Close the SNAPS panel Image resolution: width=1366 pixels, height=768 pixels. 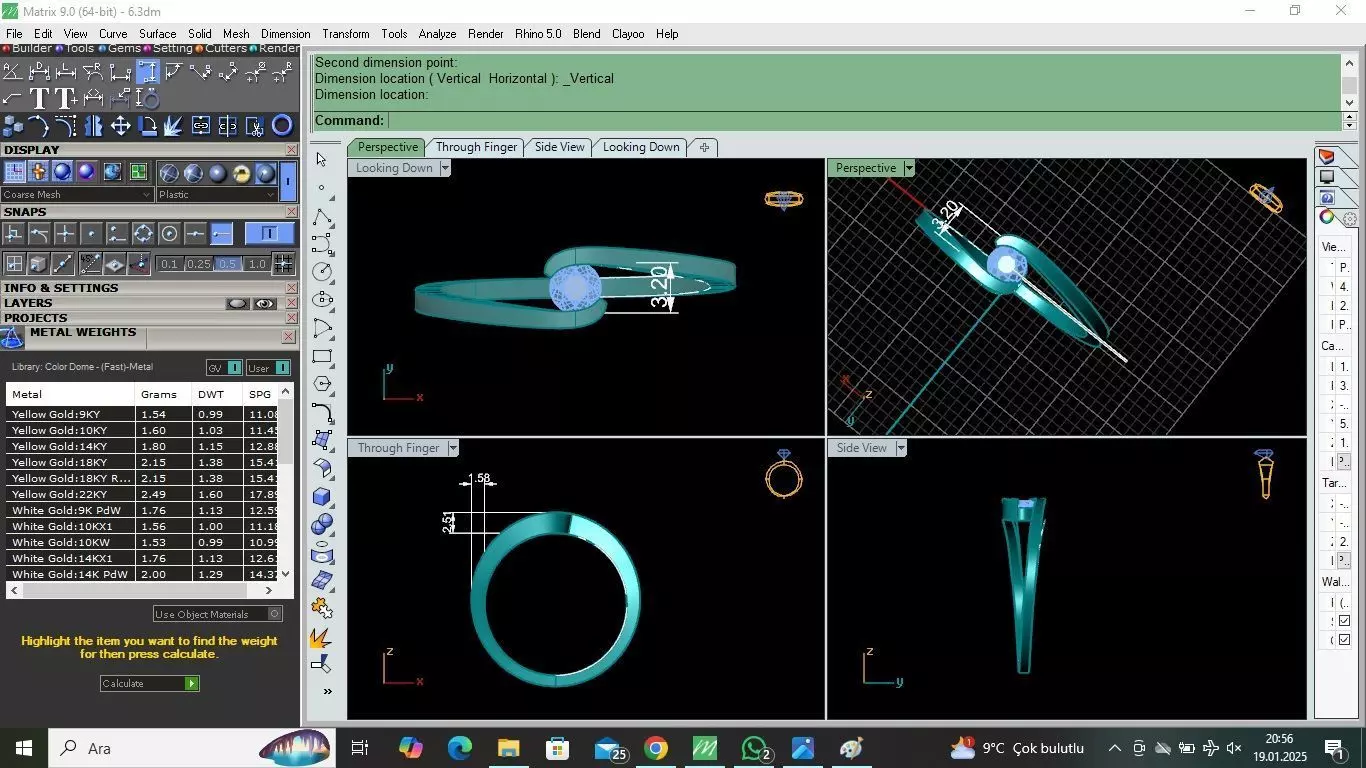pos(291,212)
